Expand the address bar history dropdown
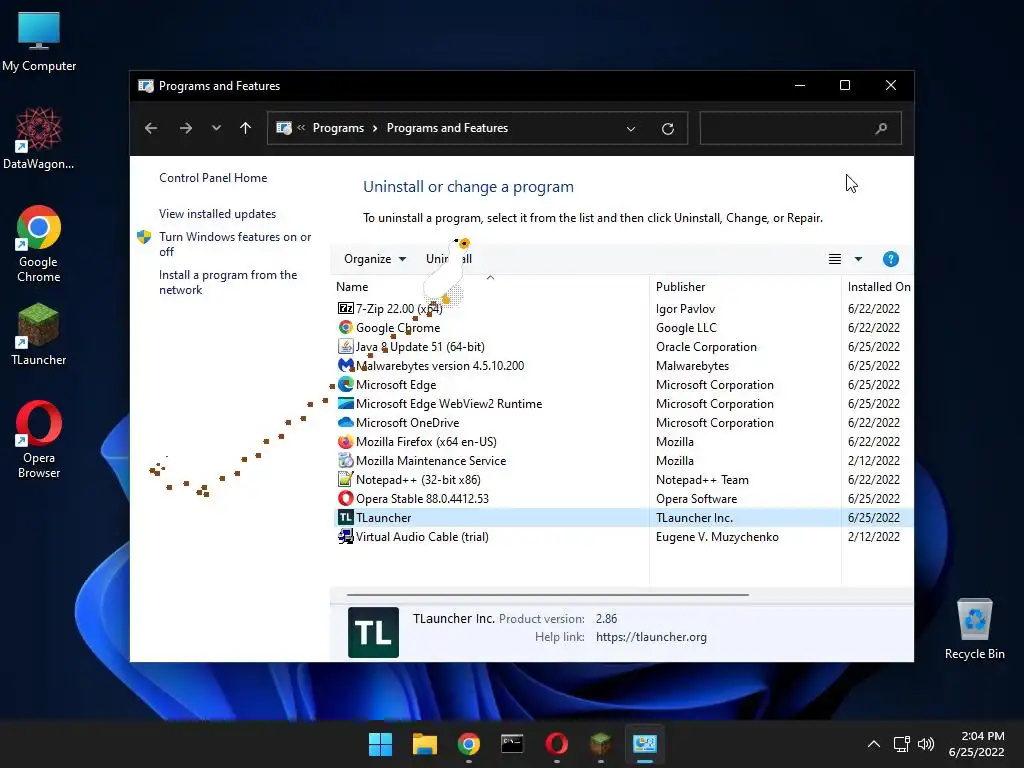 click(x=631, y=129)
